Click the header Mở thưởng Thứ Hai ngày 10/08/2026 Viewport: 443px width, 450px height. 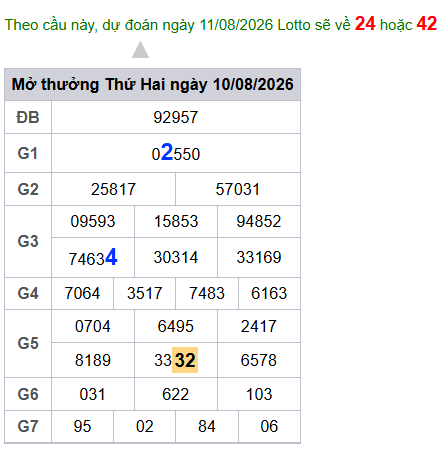click(x=153, y=84)
